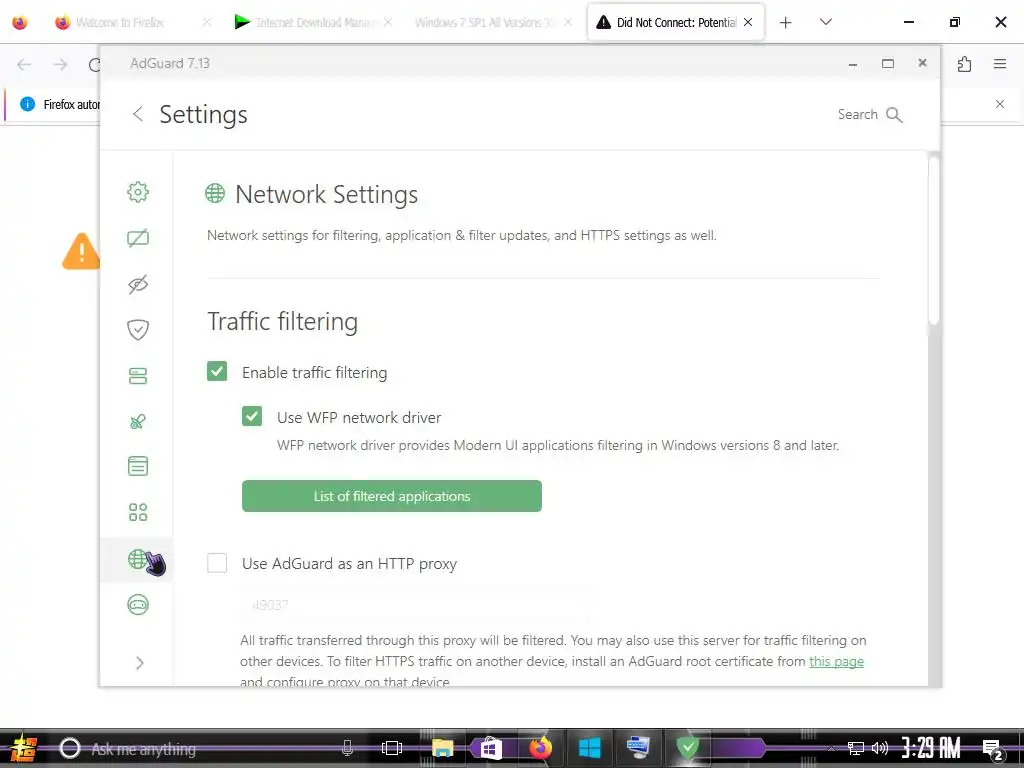
Task: Open AdGuard VPN mask icon in sidebar
Action: pos(138,605)
